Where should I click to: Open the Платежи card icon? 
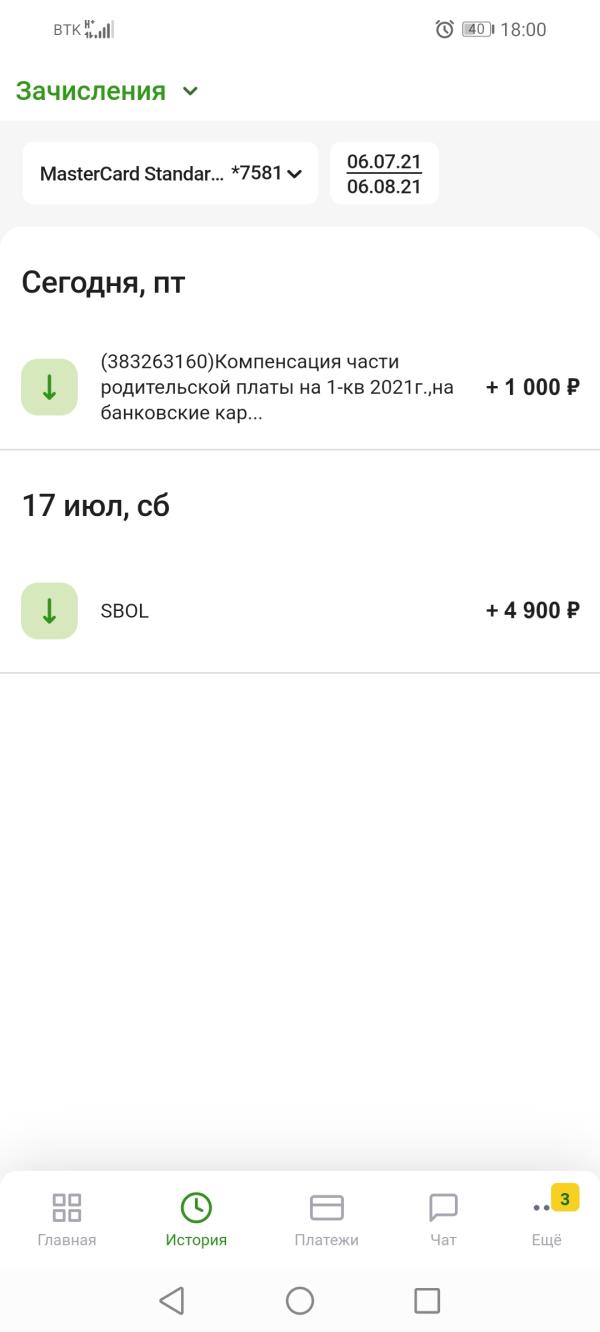[x=327, y=1207]
